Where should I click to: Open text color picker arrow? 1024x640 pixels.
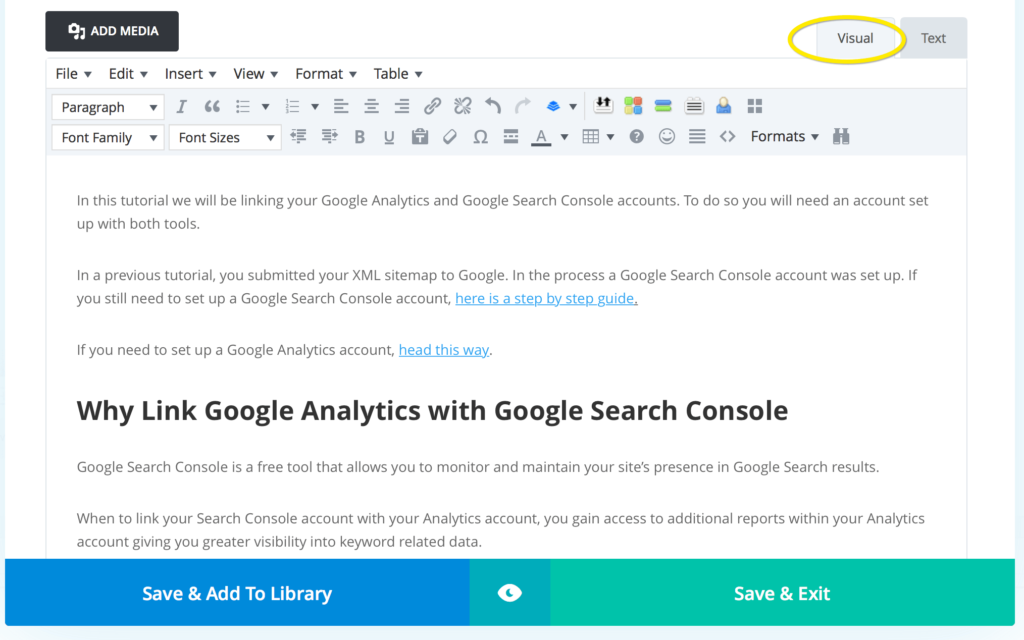[x=564, y=137]
